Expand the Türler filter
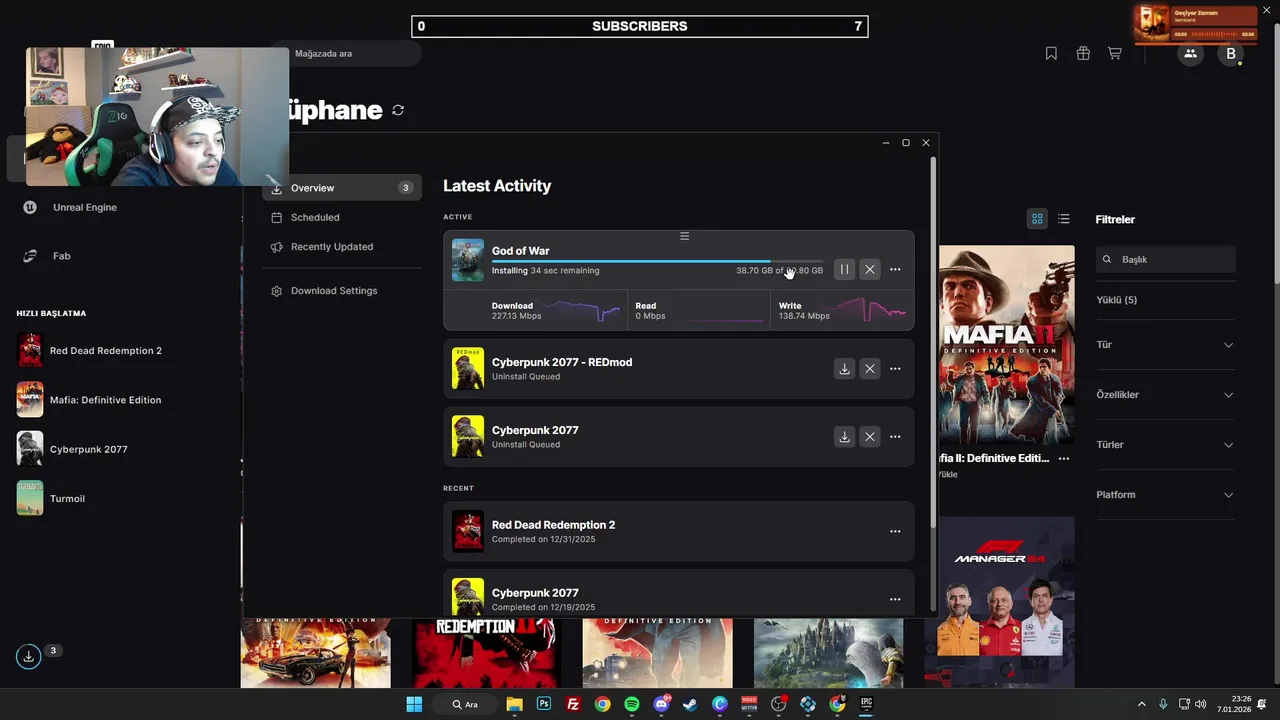 tap(1165, 445)
